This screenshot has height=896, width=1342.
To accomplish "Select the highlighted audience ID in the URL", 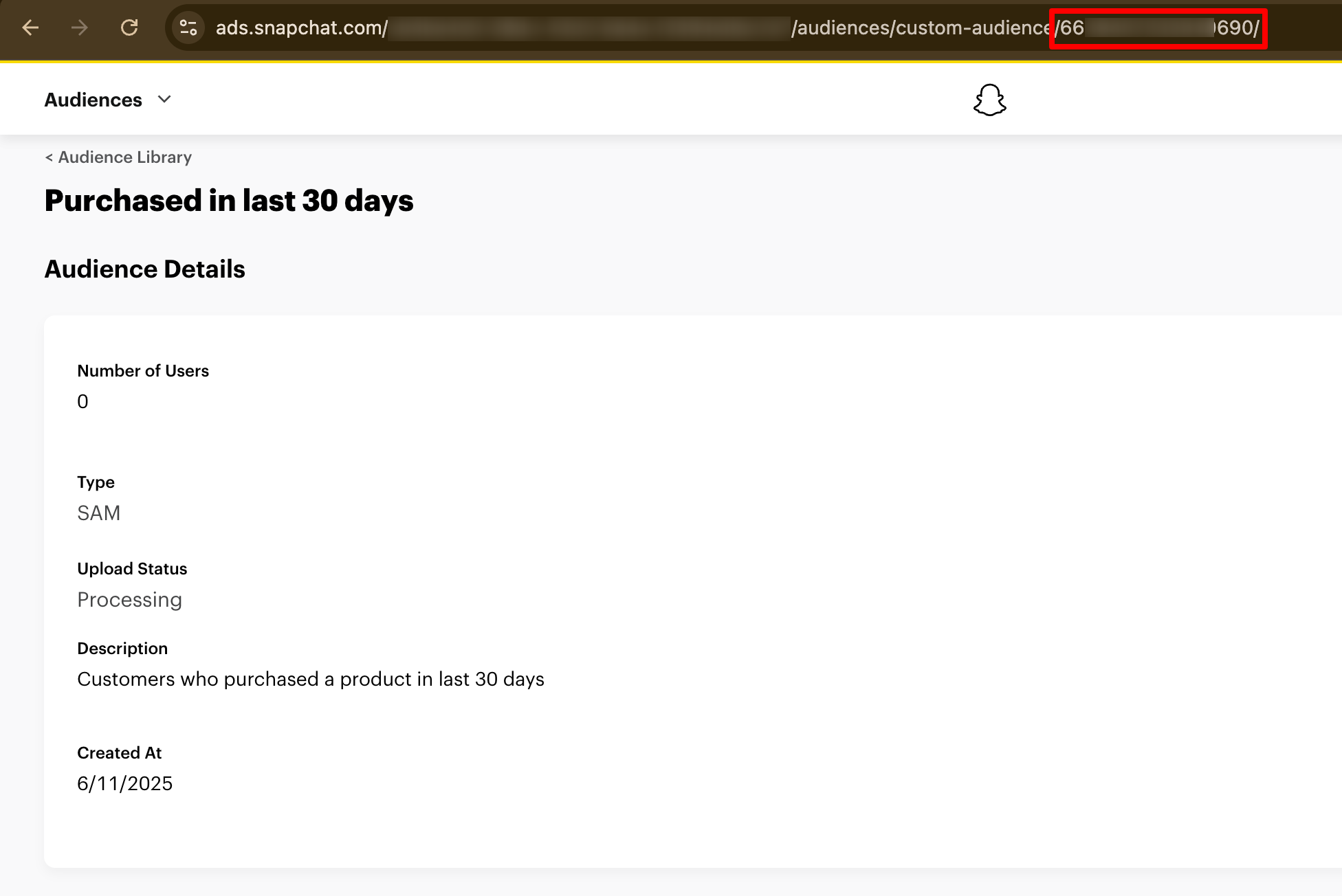I will pyautogui.click(x=1157, y=29).
